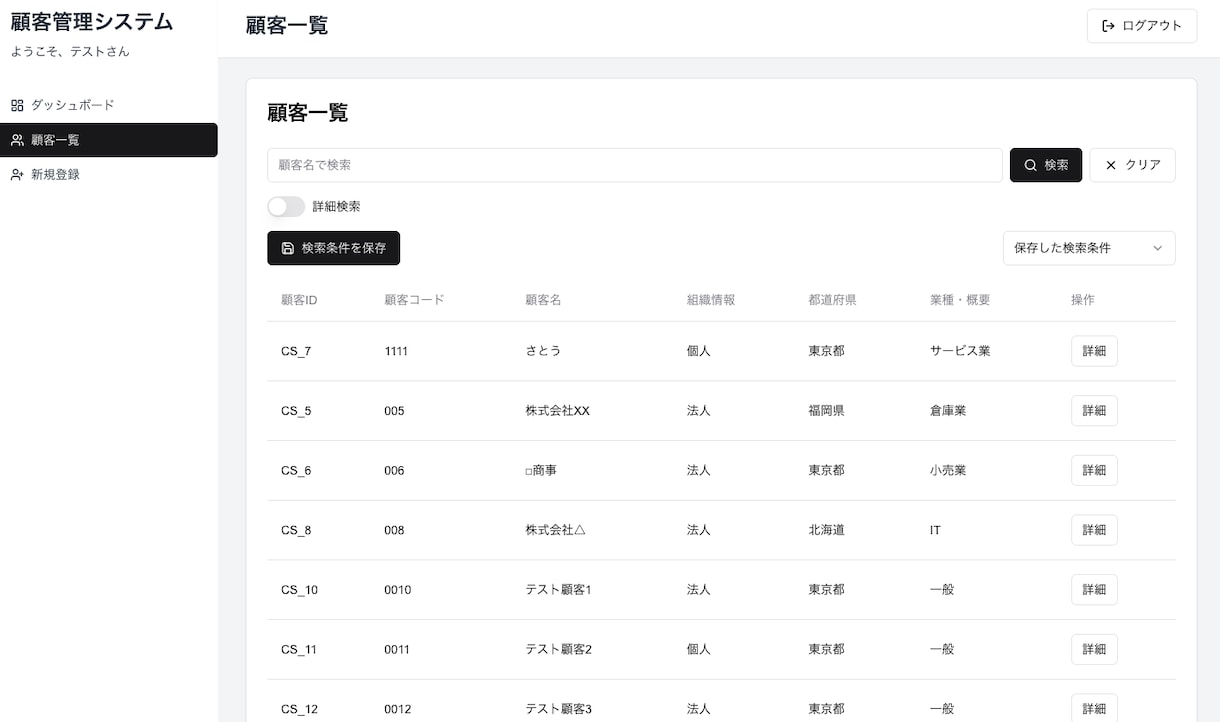Image resolution: width=1220 pixels, height=722 pixels.
Task: Click customer code 005
Action: point(394,411)
